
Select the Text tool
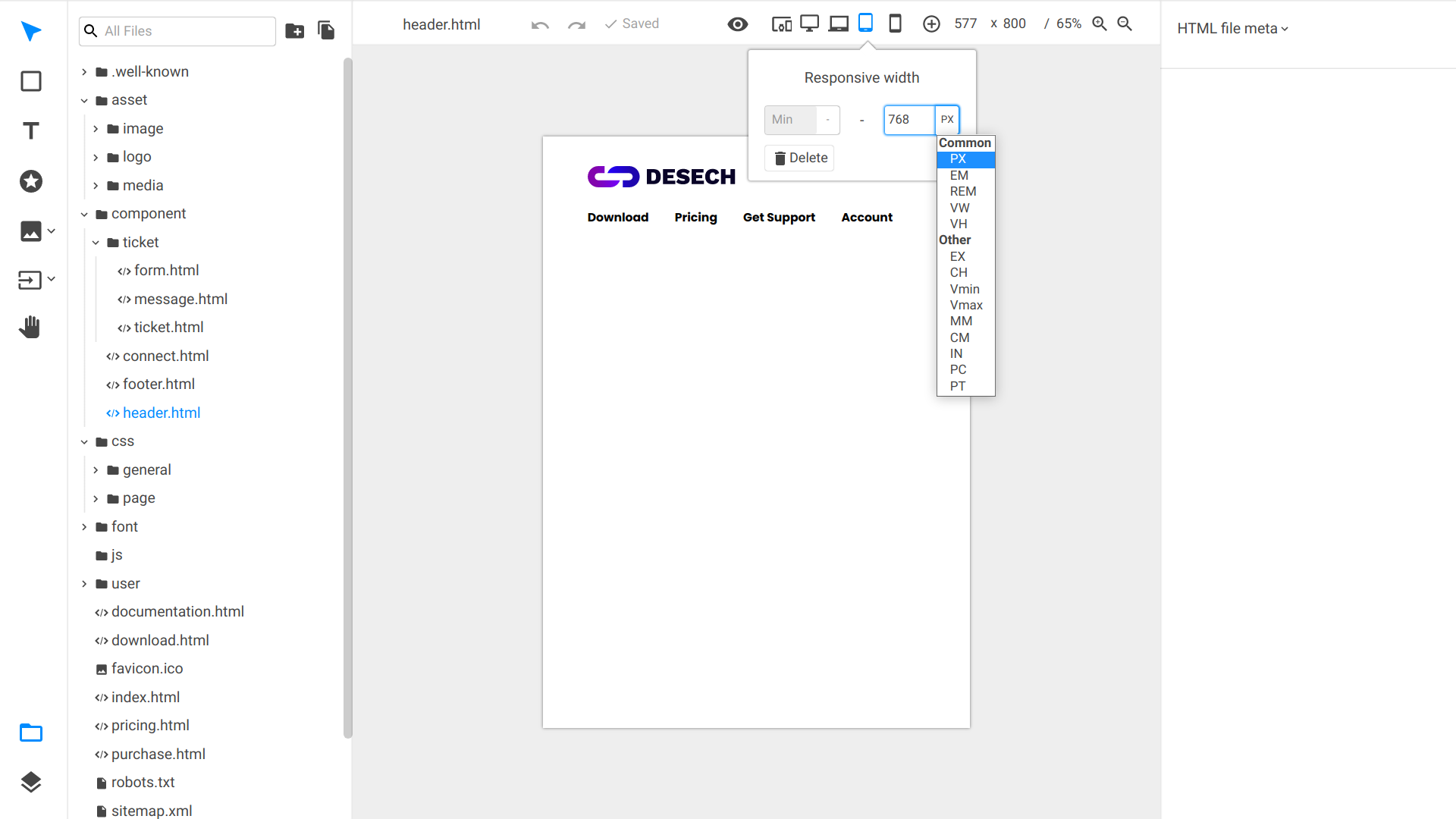pyautogui.click(x=30, y=130)
